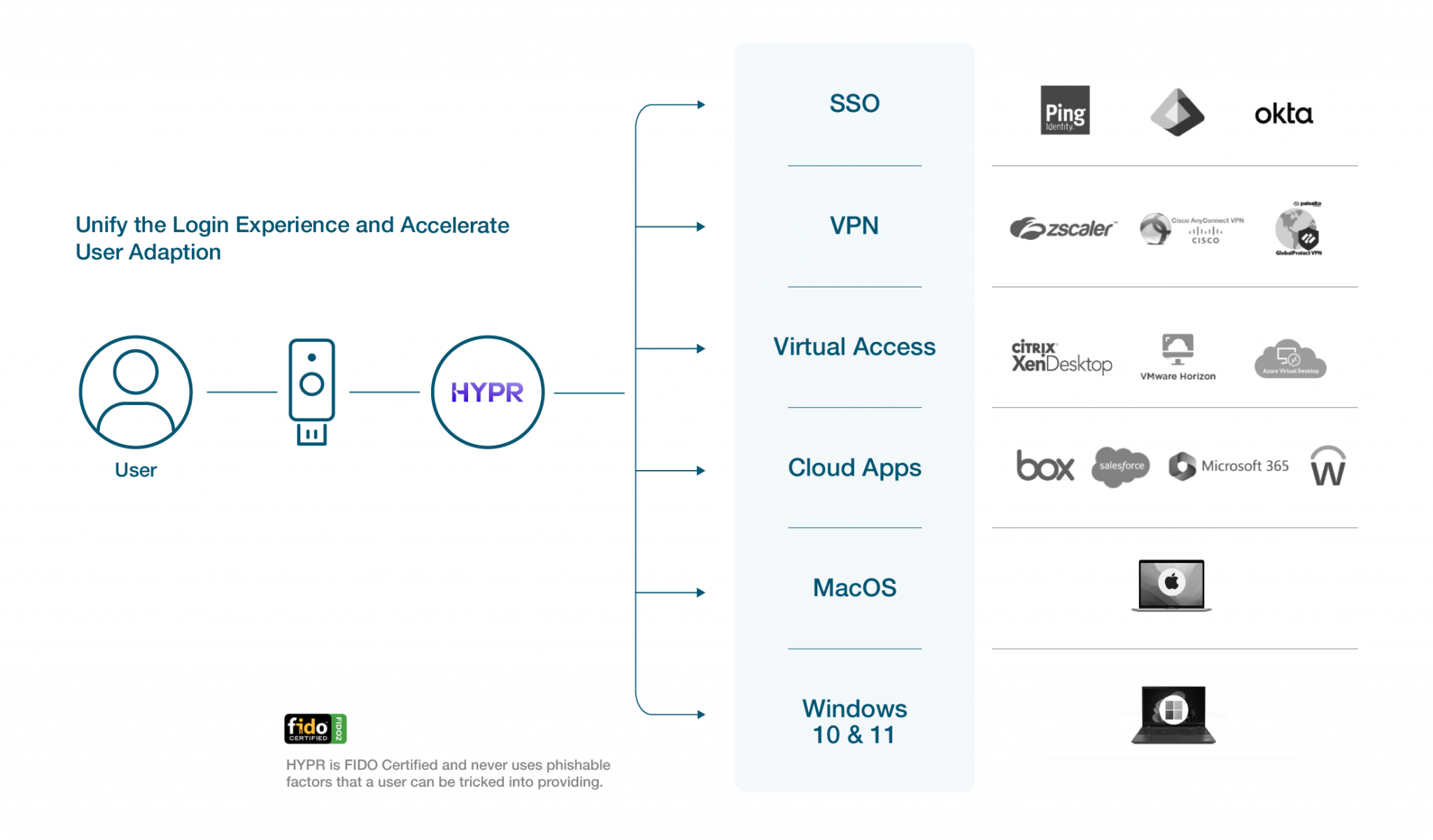Click the Palo Alto GlobalProtect VPN icon
The width and height of the screenshot is (1433, 840).
tap(1298, 229)
